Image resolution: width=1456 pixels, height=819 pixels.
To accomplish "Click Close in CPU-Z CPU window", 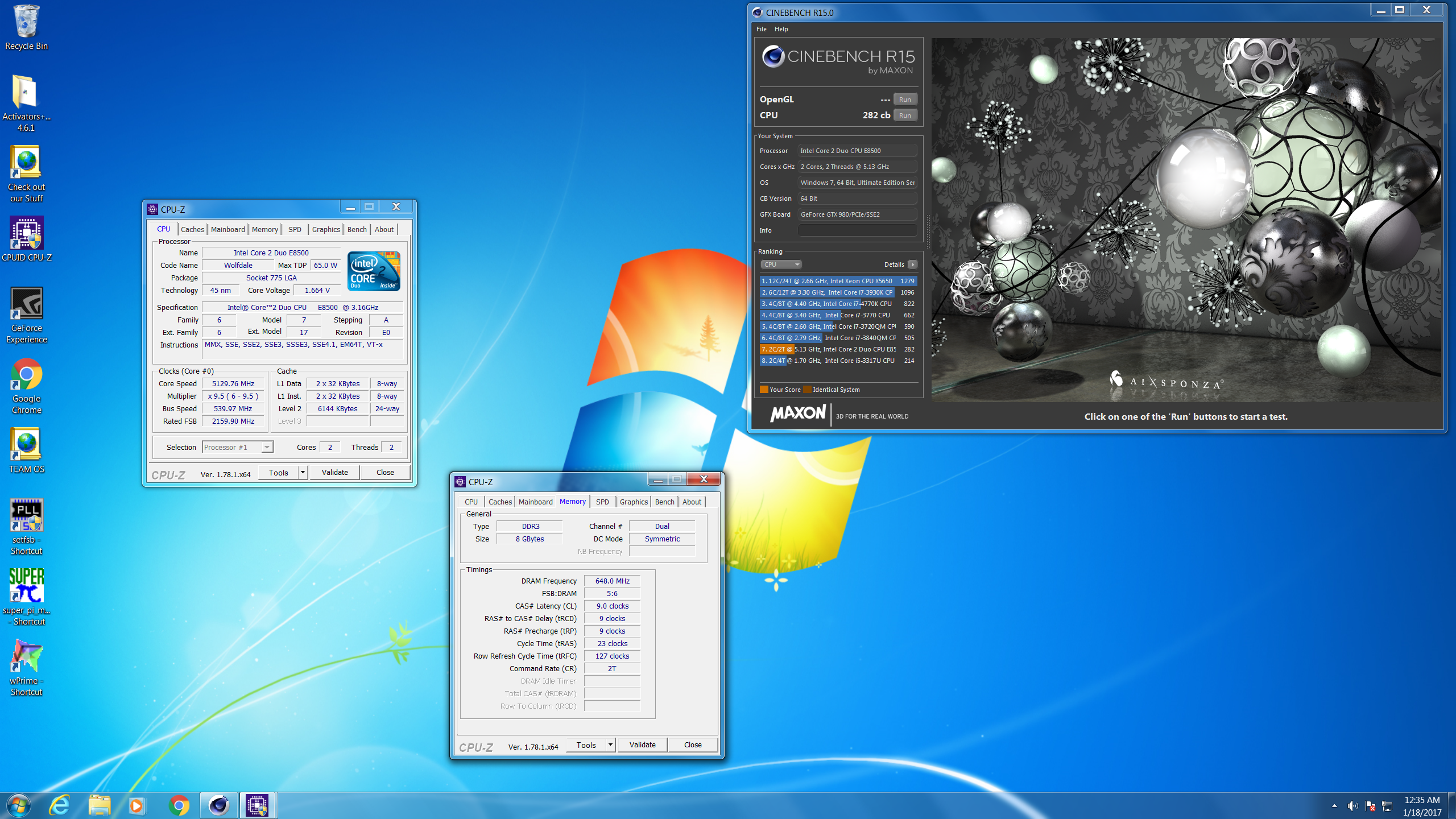I will point(385,473).
